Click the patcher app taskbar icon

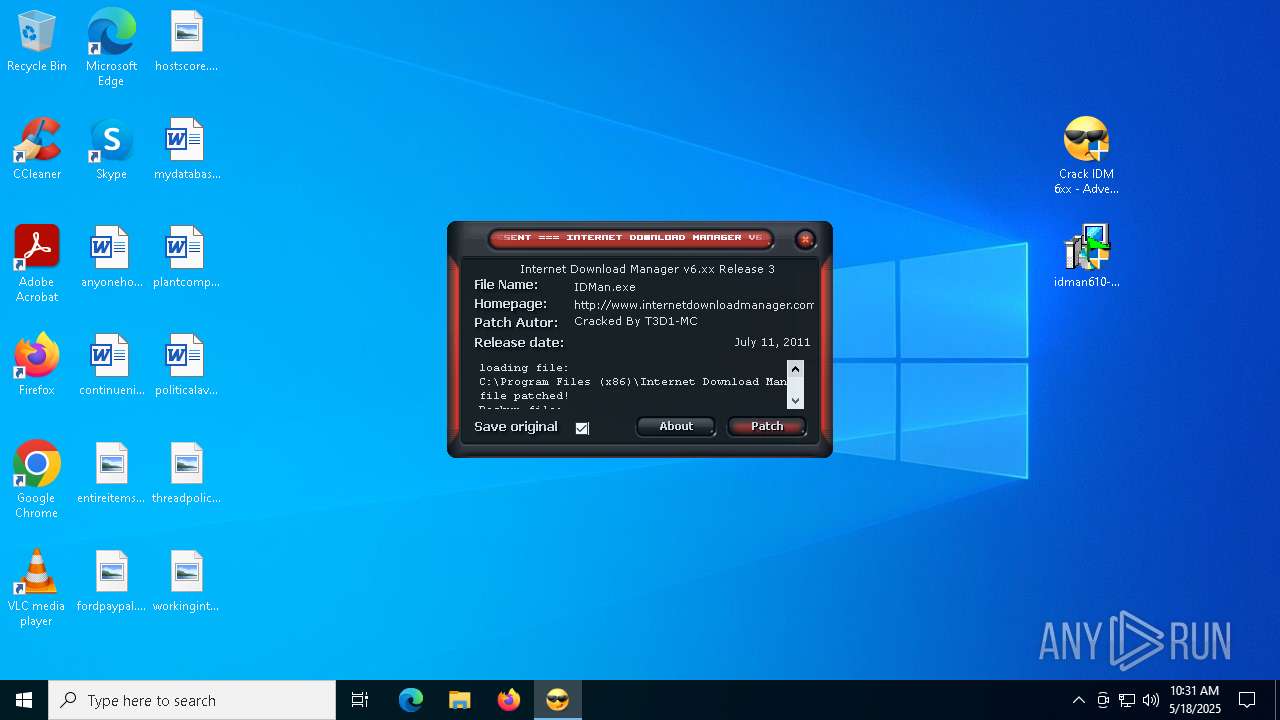pos(558,701)
